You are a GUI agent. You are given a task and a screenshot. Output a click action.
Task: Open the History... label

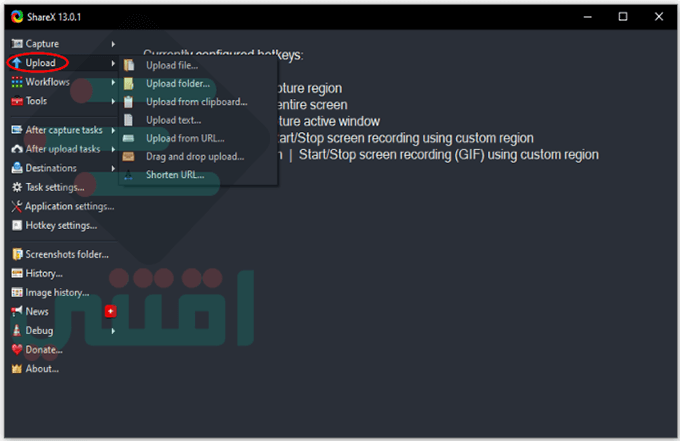(44, 274)
